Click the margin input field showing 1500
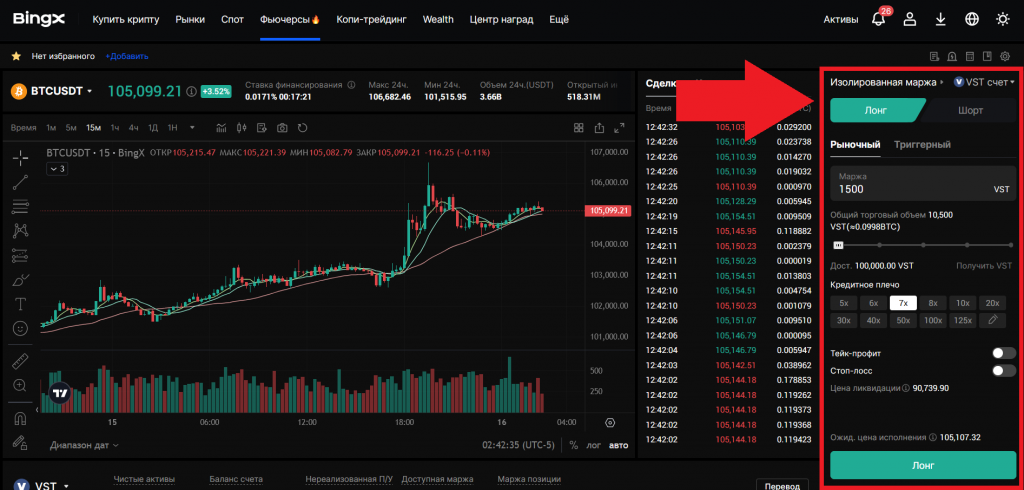This screenshot has width=1024, height=490. click(923, 183)
